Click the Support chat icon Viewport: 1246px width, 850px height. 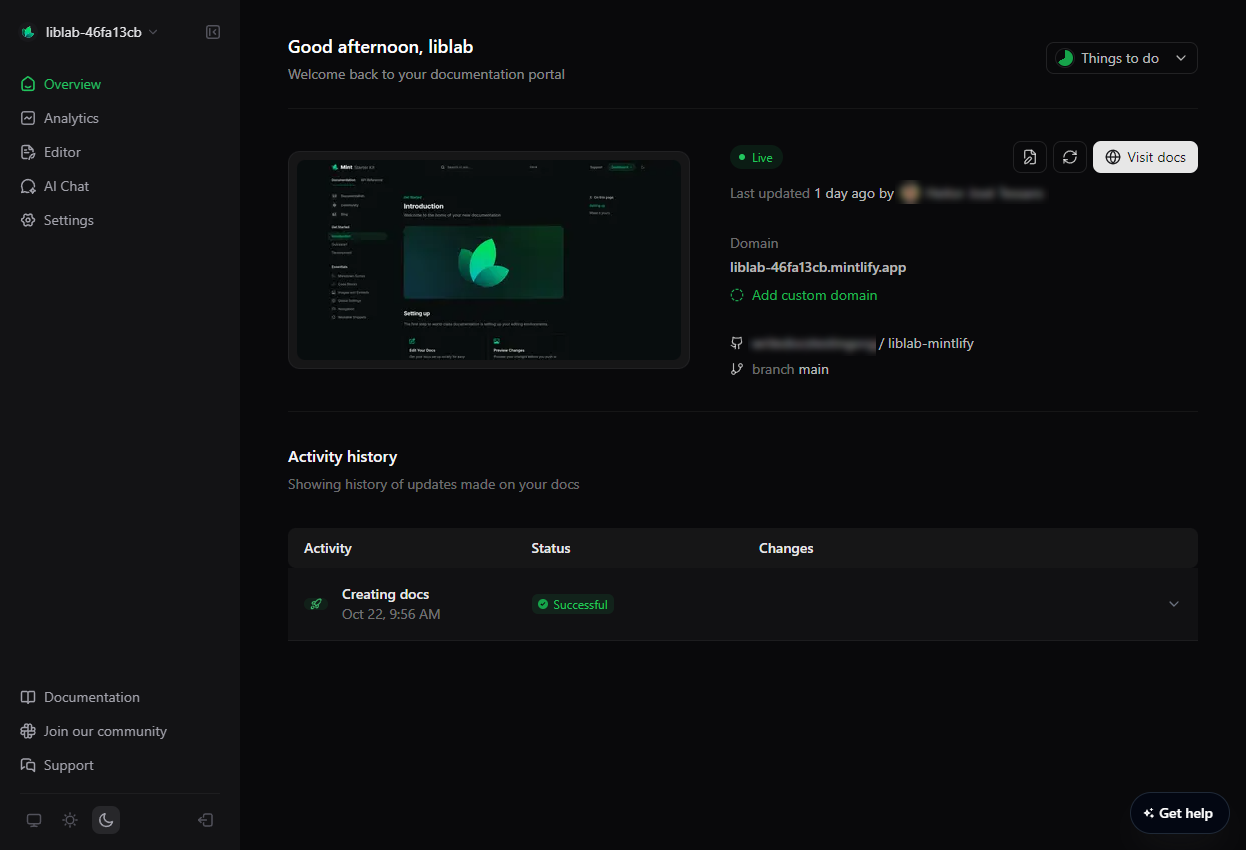click(x=28, y=765)
